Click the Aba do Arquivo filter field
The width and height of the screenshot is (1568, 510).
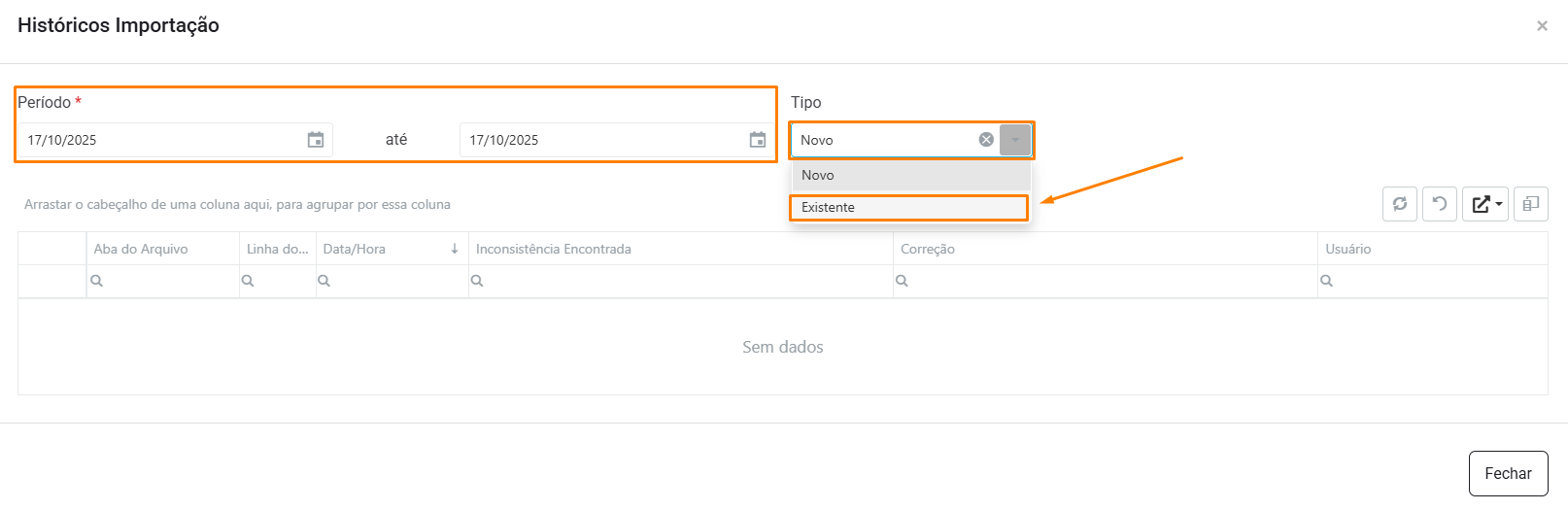pos(170,281)
